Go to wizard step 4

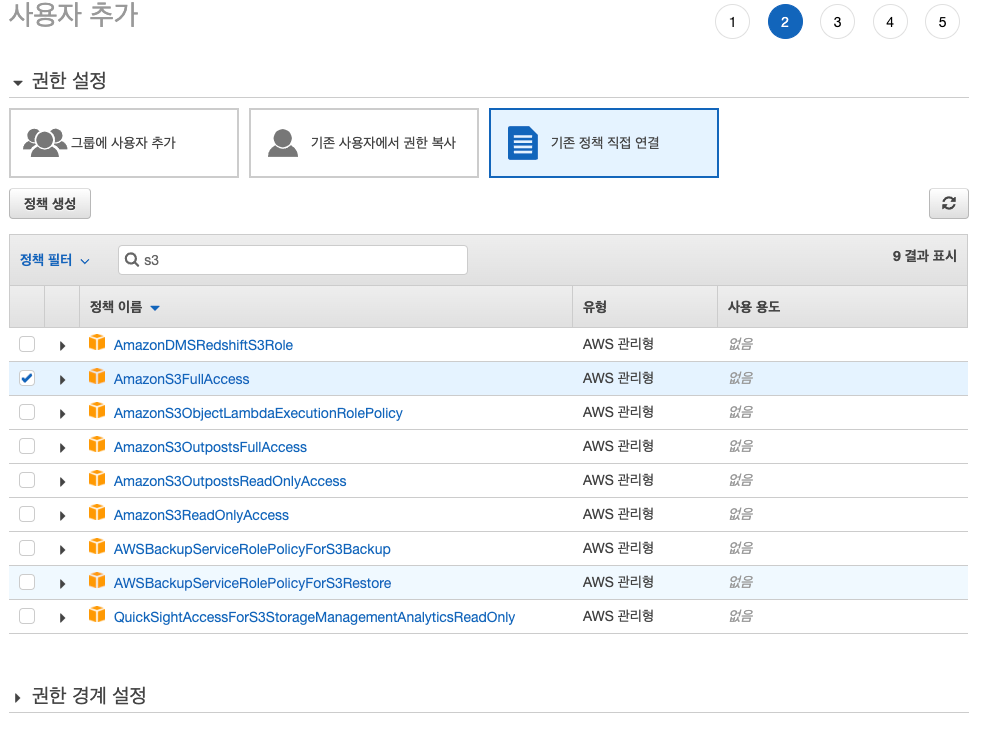click(890, 22)
